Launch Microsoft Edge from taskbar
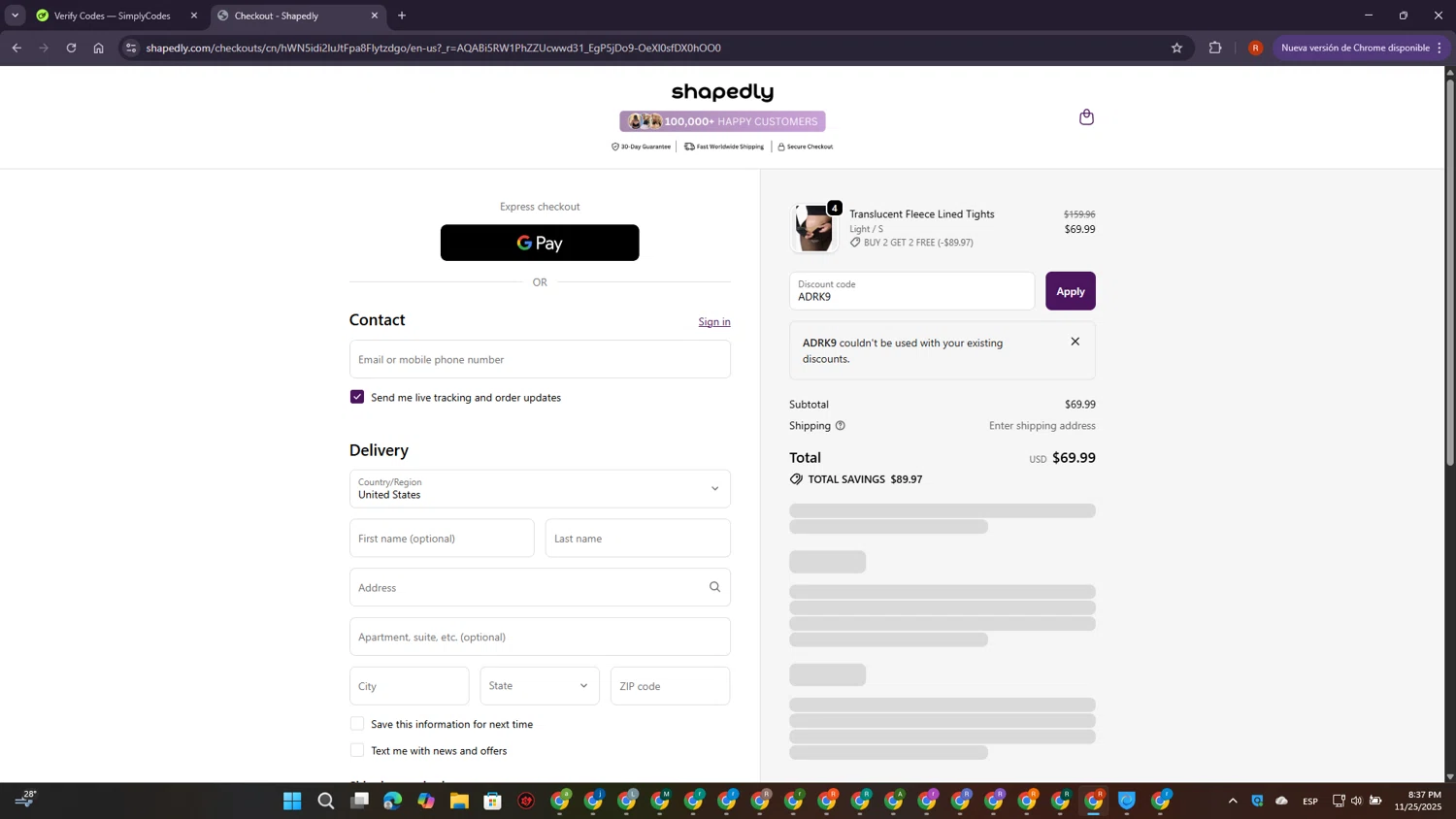Image resolution: width=1456 pixels, height=819 pixels. [392, 801]
